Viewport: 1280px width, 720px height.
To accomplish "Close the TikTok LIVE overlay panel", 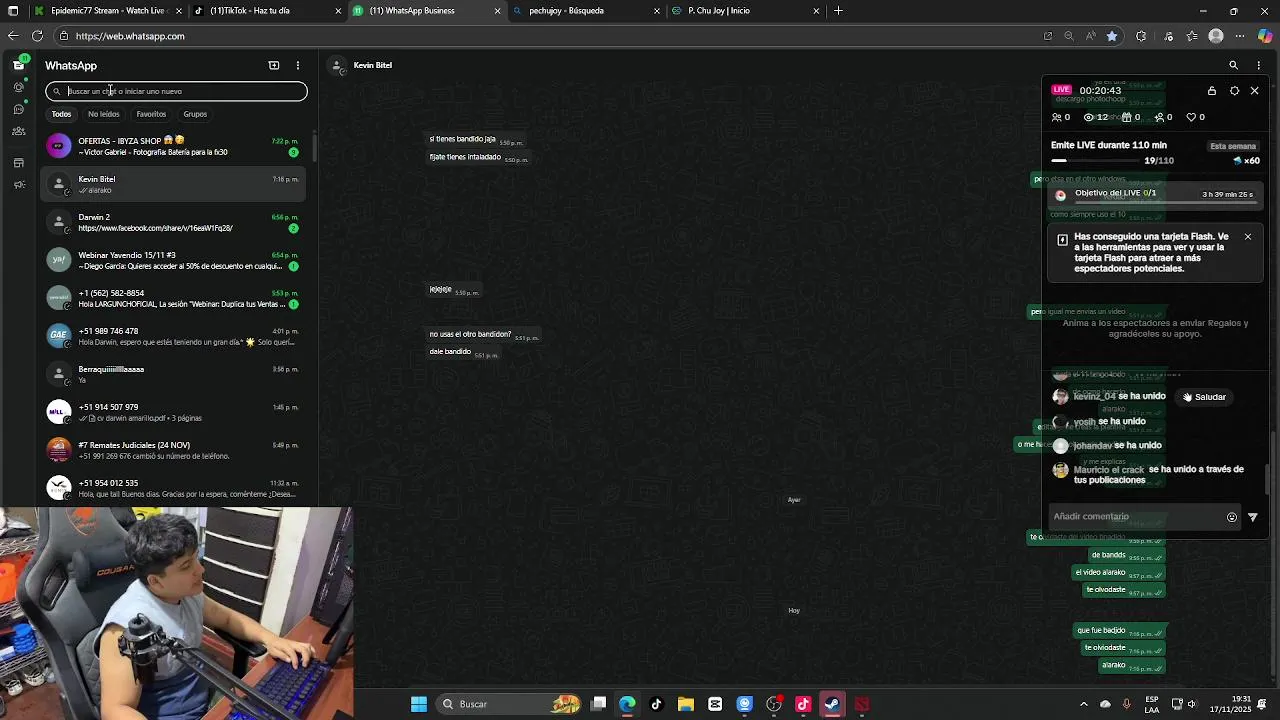I will [x=1255, y=91].
